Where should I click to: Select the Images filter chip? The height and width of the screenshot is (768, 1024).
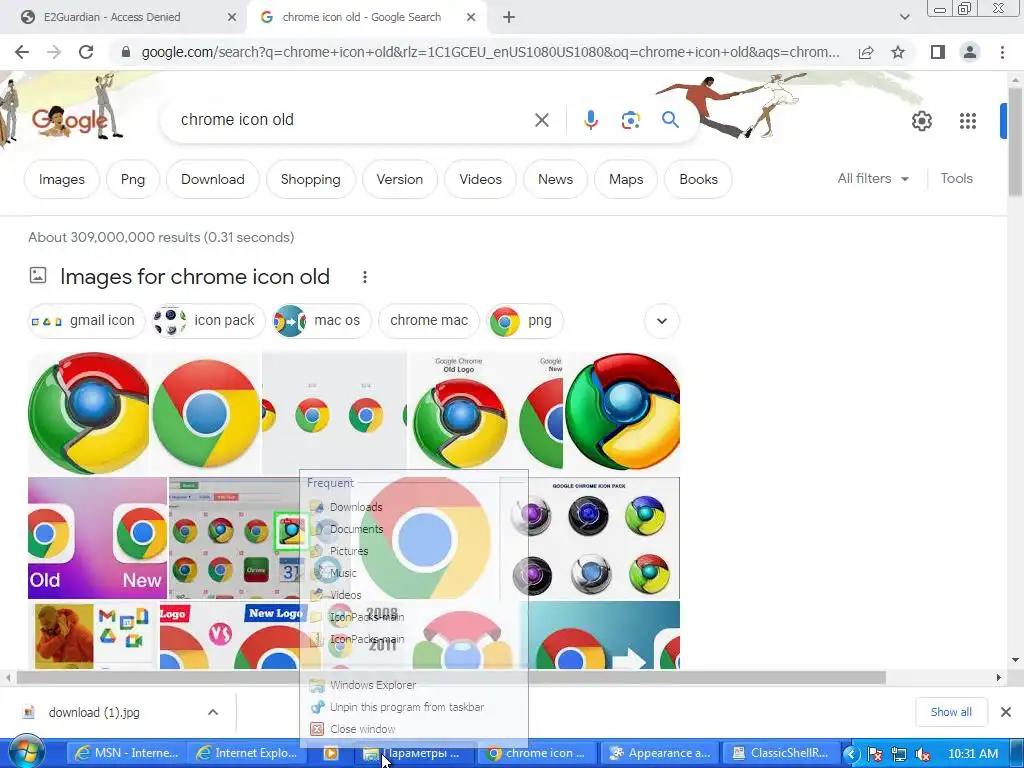point(61,179)
